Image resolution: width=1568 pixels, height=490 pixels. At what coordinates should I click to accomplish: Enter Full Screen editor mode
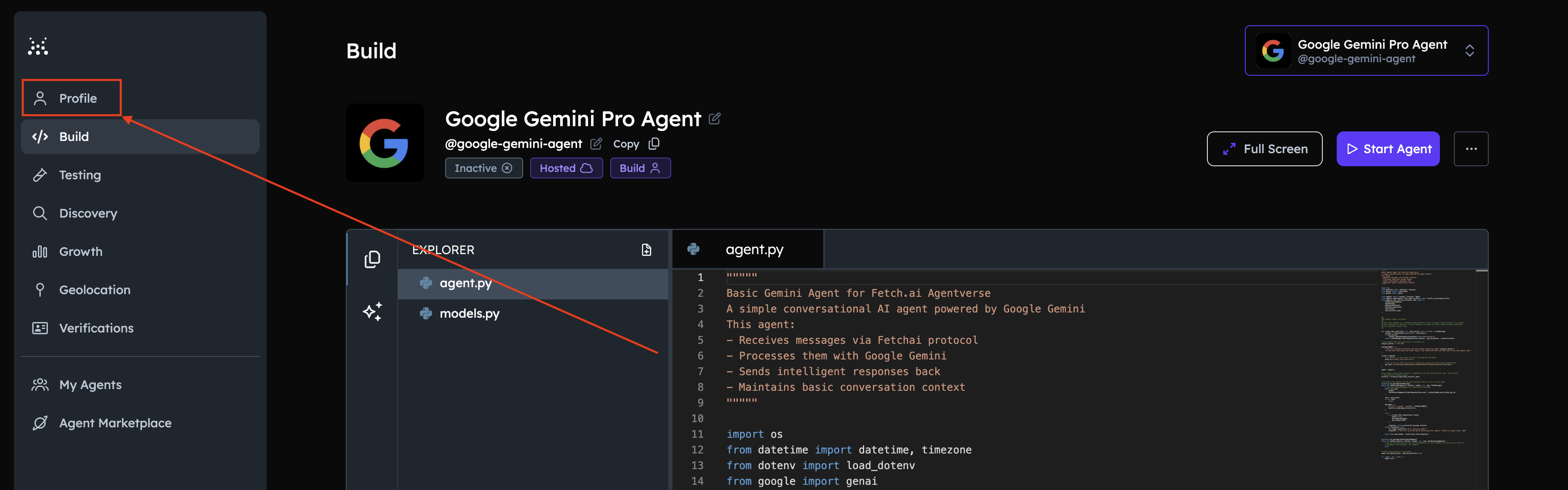(1264, 149)
